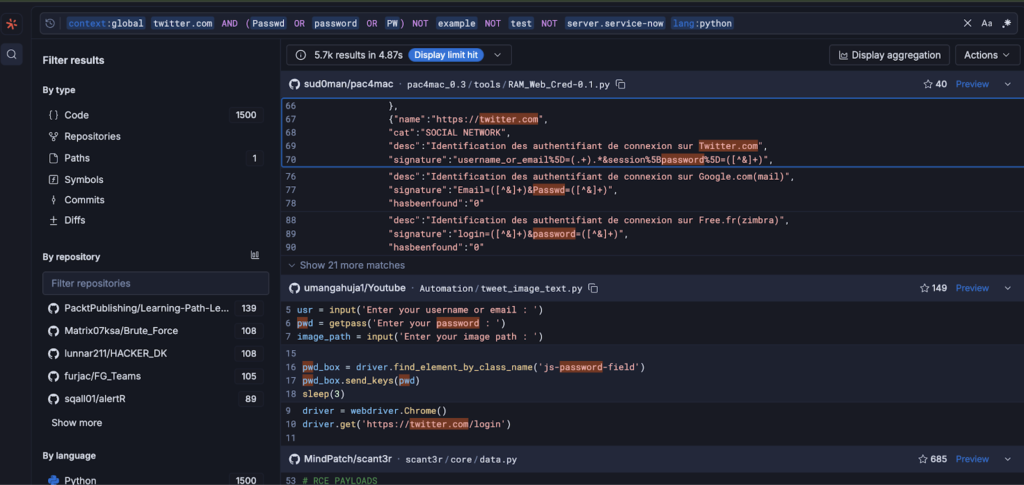1024x485 pixels.
Task: Click the Diffs plus-minus icon
Action: (x=54, y=221)
